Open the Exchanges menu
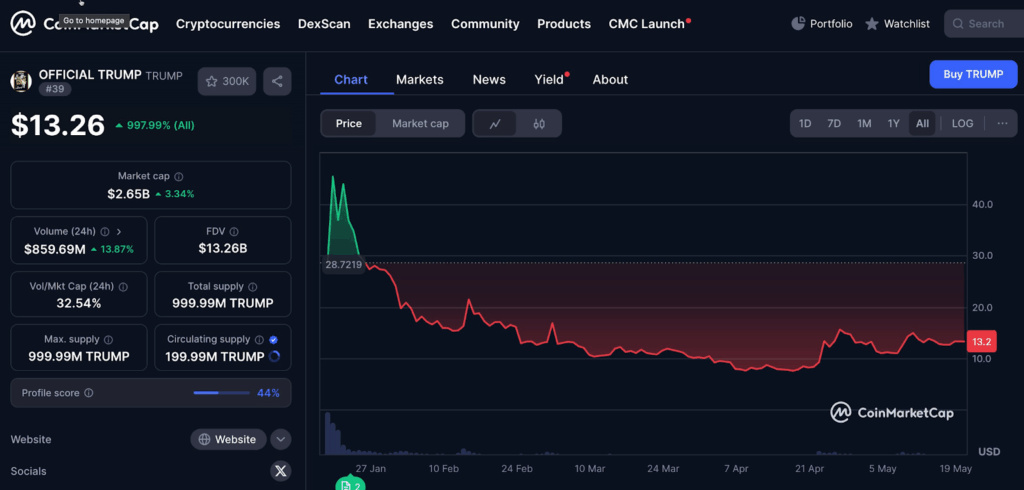This screenshot has height=490, width=1024. (400, 24)
